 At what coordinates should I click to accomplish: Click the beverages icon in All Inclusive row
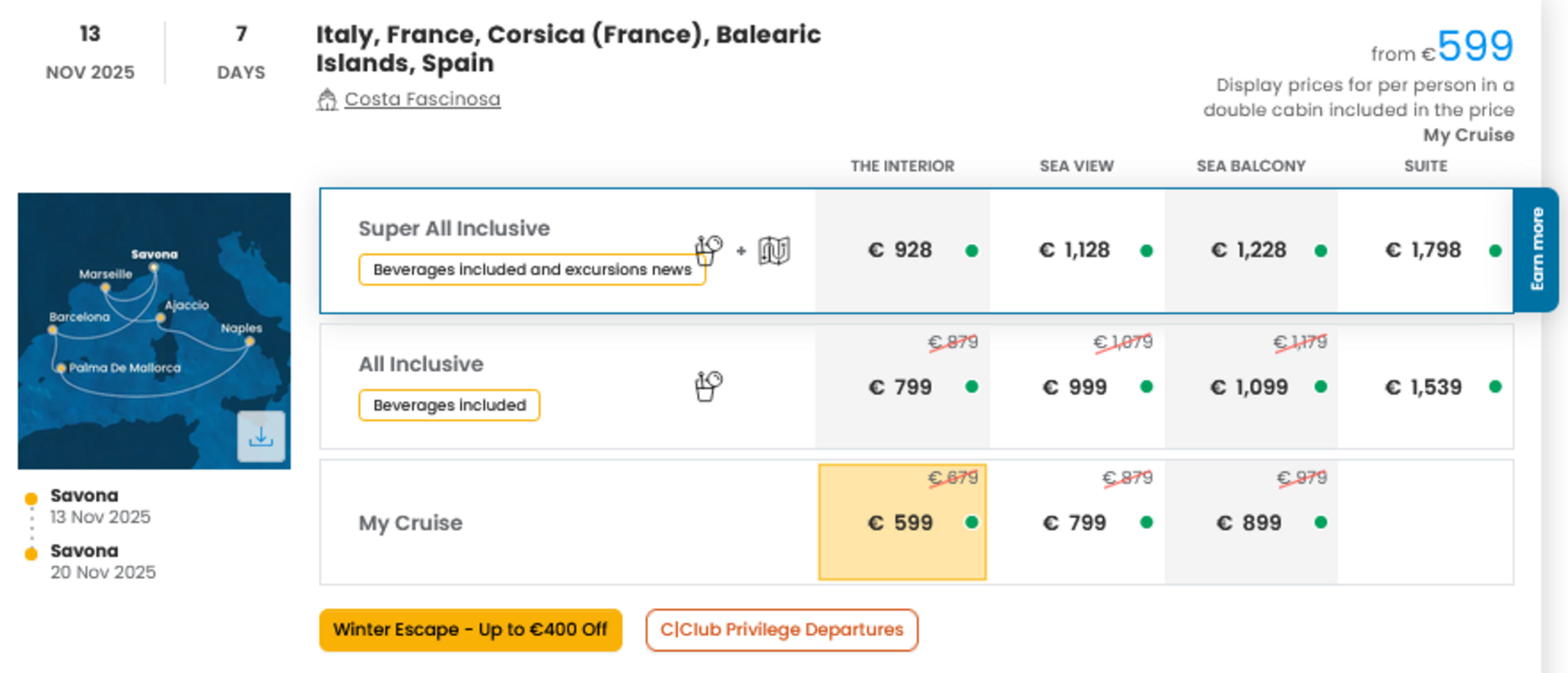coord(708,386)
